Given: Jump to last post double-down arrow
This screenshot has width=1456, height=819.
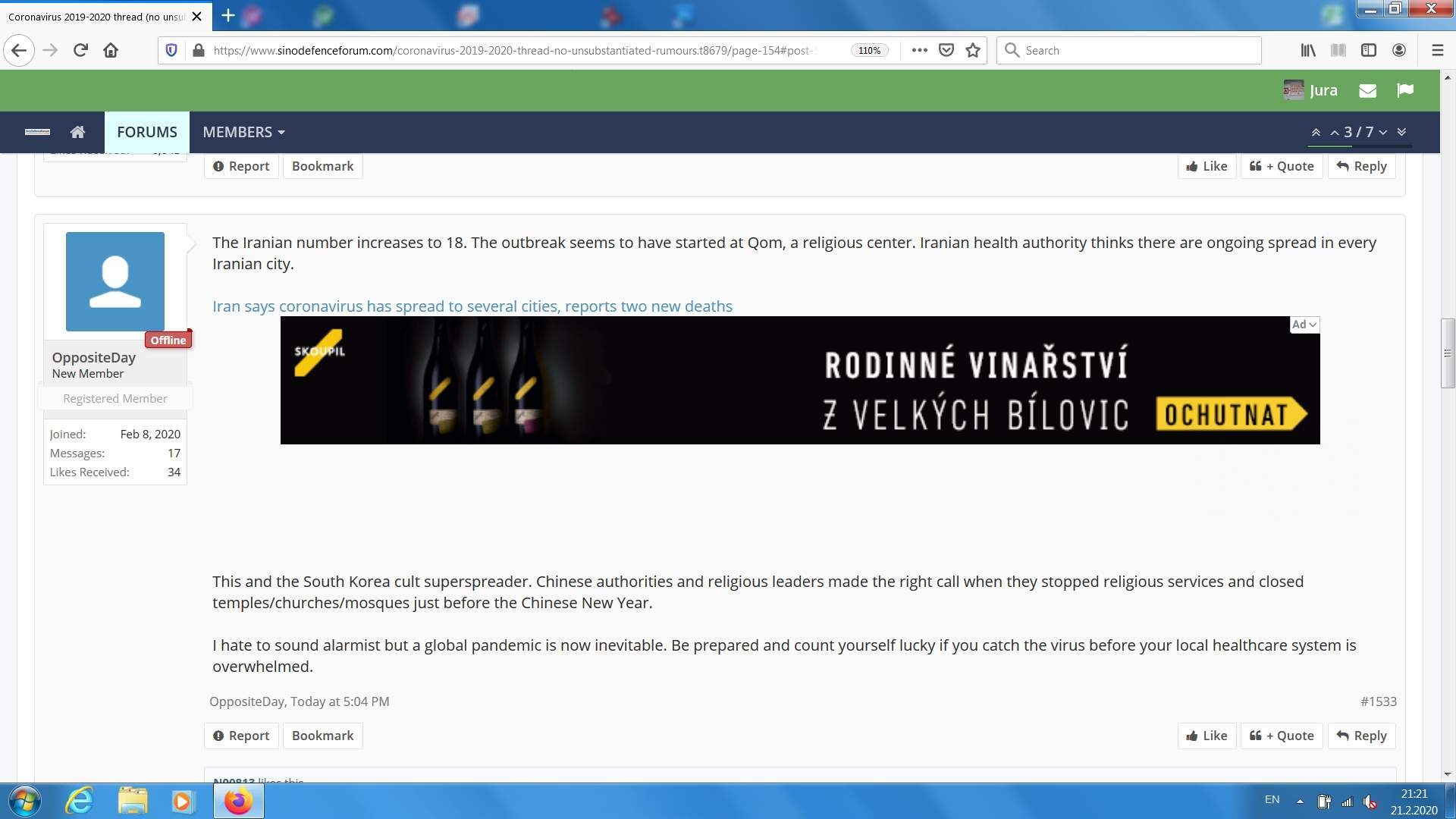Looking at the screenshot, I should (1401, 132).
